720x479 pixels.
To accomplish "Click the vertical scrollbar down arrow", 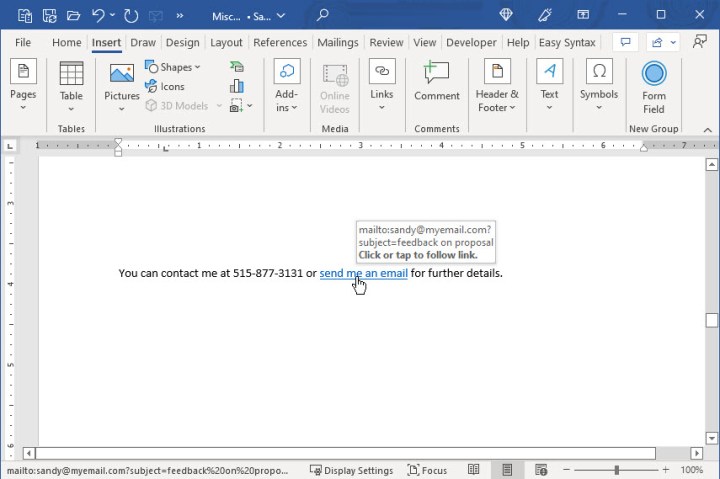I will point(711,436).
